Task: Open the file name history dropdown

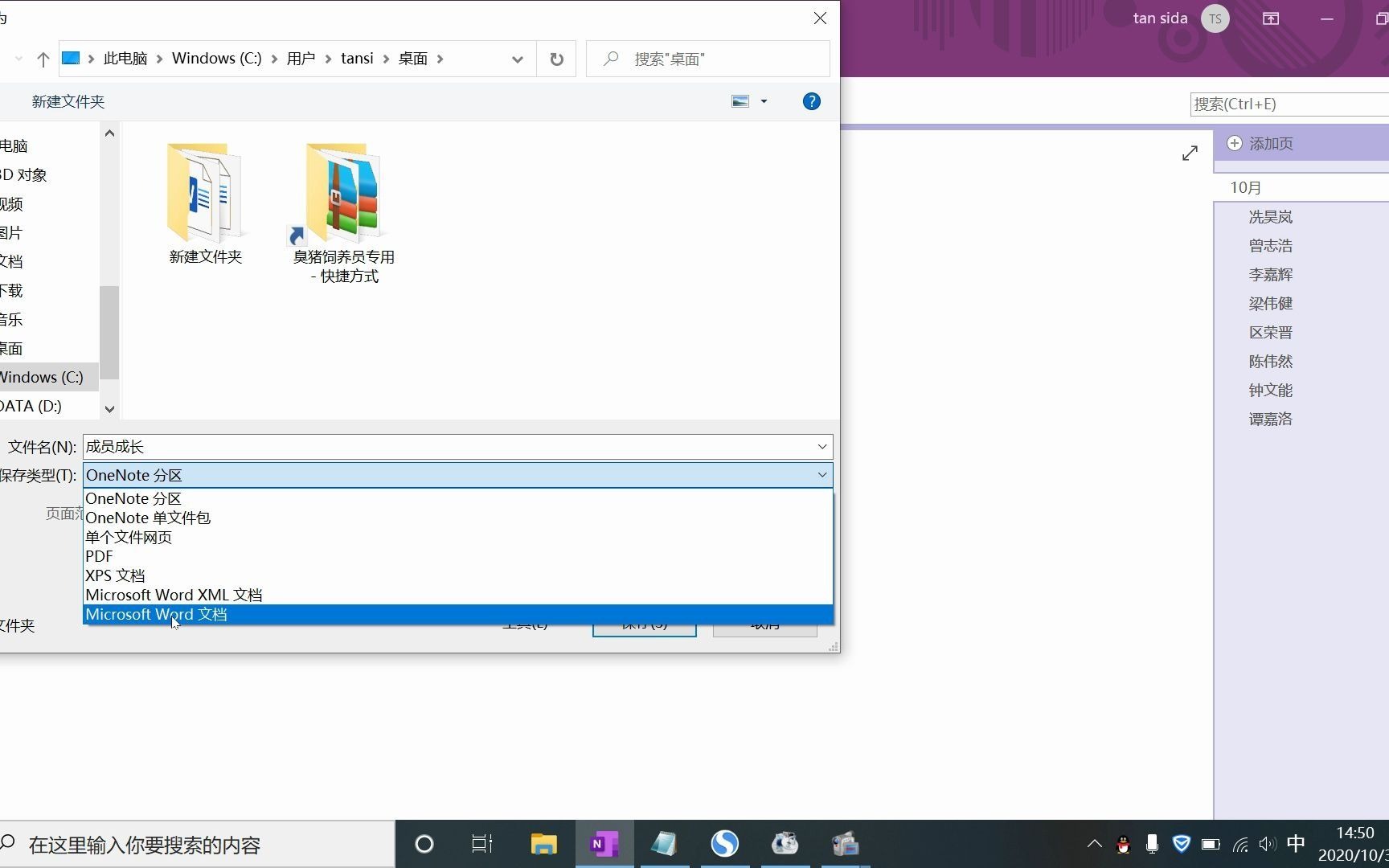Action: [822, 447]
